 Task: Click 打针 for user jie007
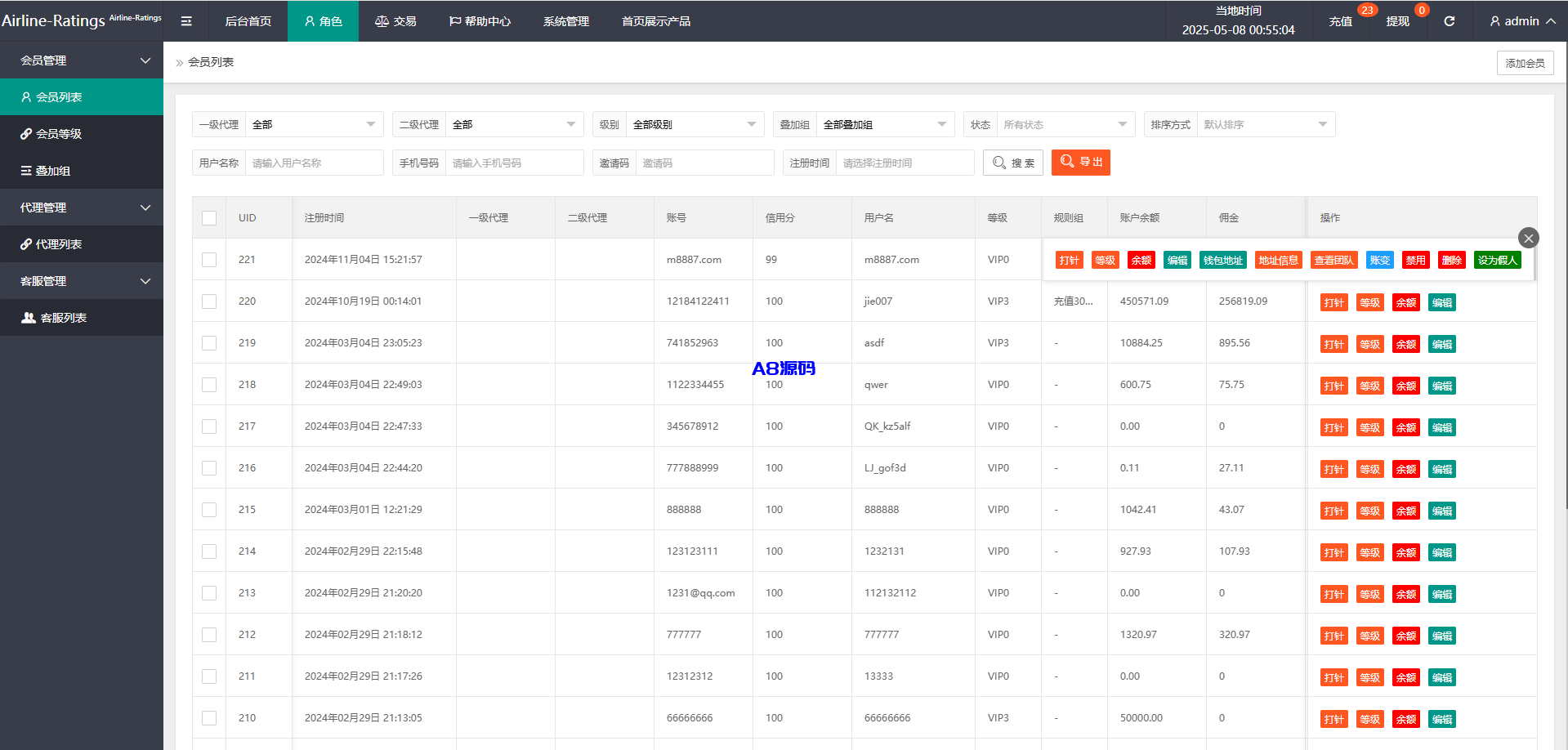pyautogui.click(x=1334, y=303)
